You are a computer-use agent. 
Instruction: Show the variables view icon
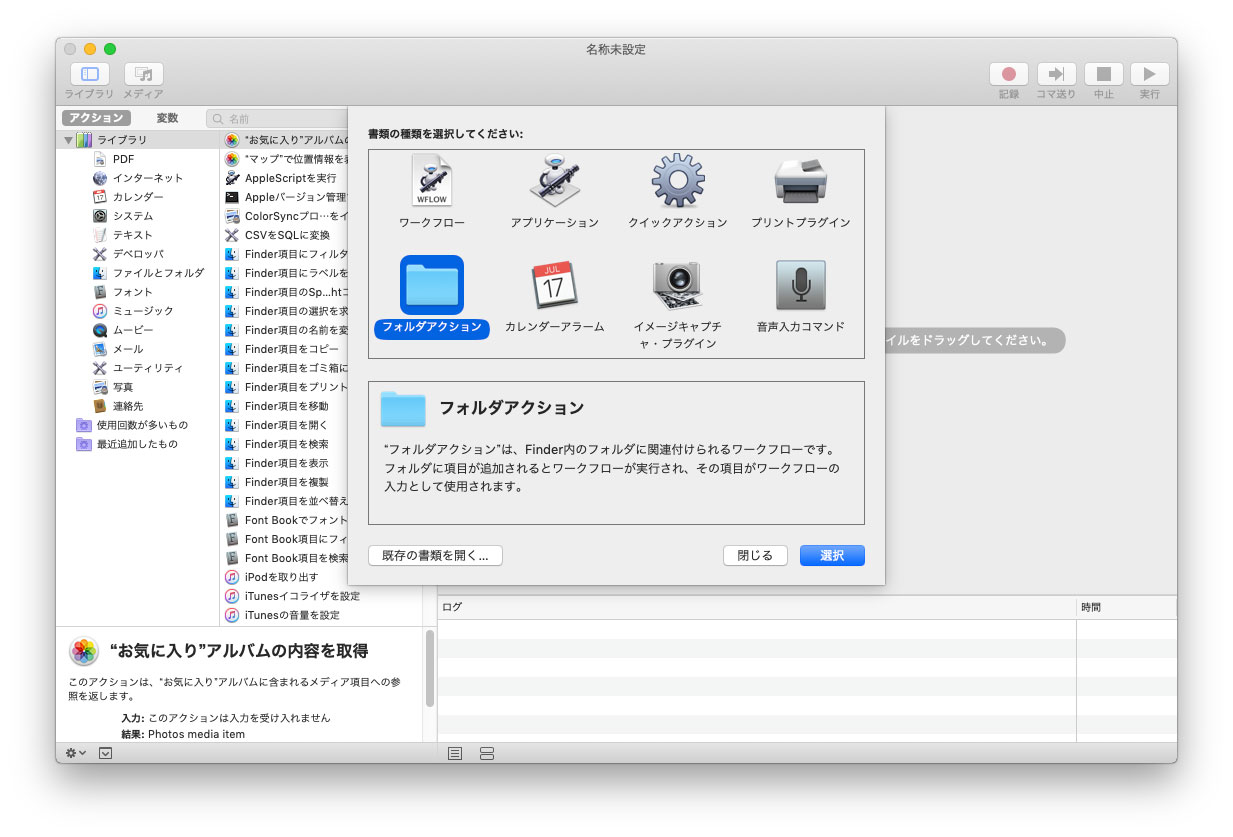click(x=487, y=753)
